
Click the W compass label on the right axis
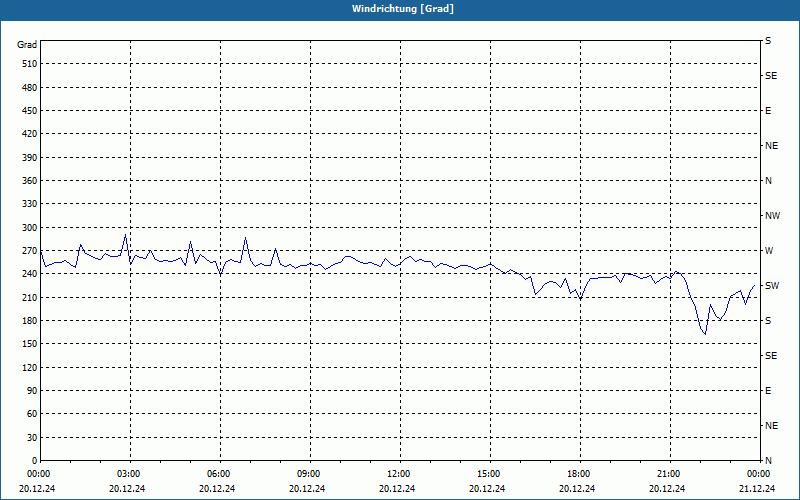769,251
